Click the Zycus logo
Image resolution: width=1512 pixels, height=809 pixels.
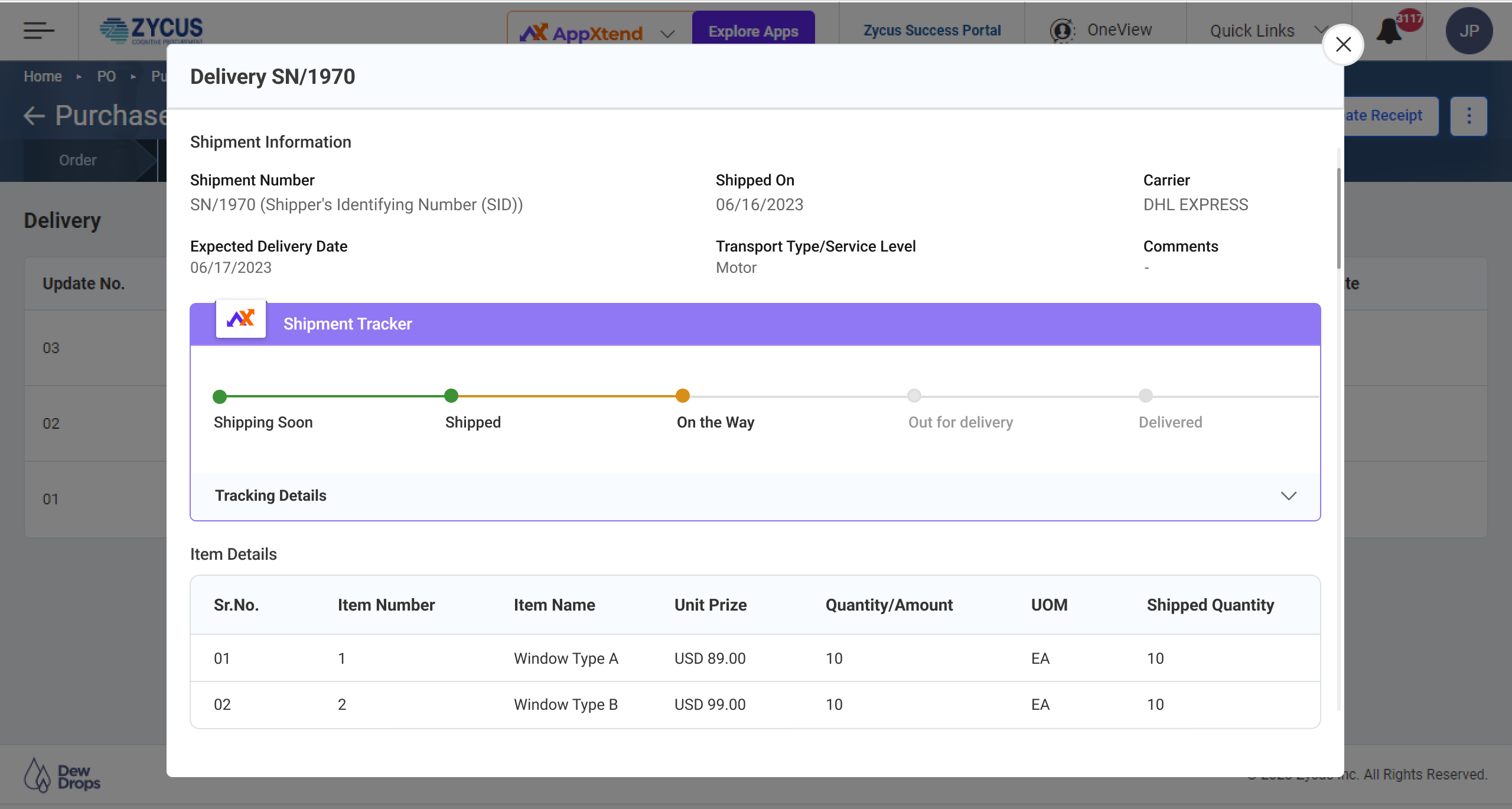152,30
